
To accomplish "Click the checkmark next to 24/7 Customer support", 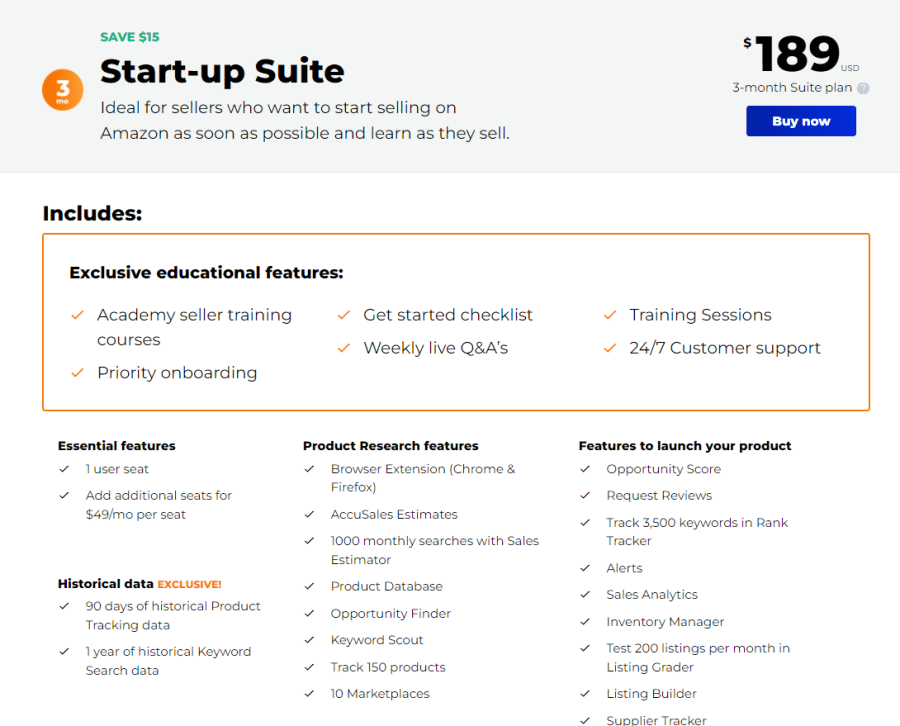I will 610,348.
